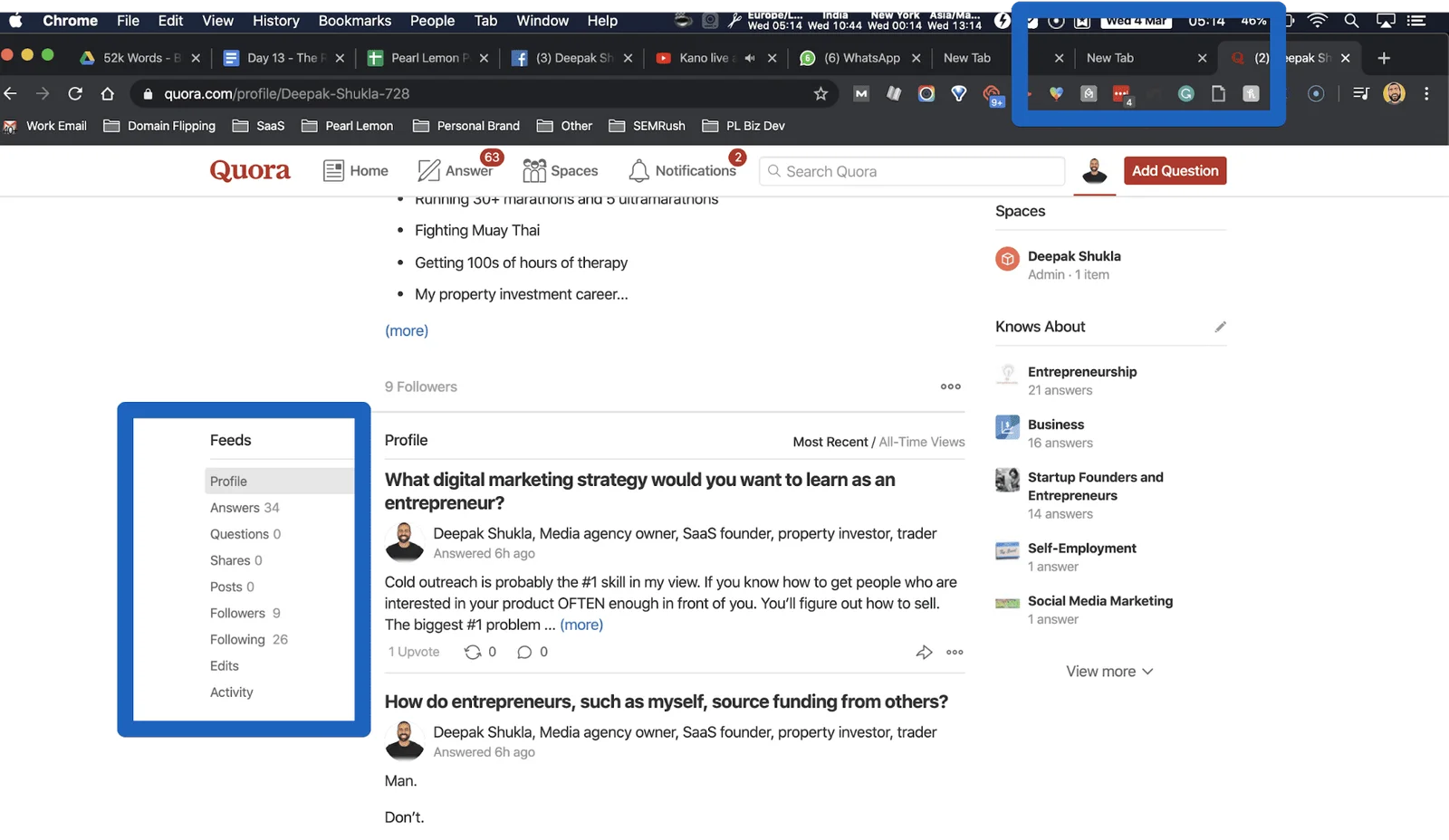Screen dimensions: 1449x840
Task: Open the Other bookmarks folder
Action: 564,126
